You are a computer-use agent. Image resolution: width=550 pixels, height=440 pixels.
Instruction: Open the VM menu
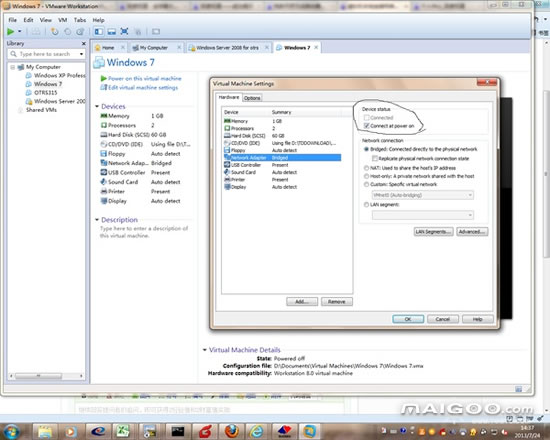[x=62, y=20]
